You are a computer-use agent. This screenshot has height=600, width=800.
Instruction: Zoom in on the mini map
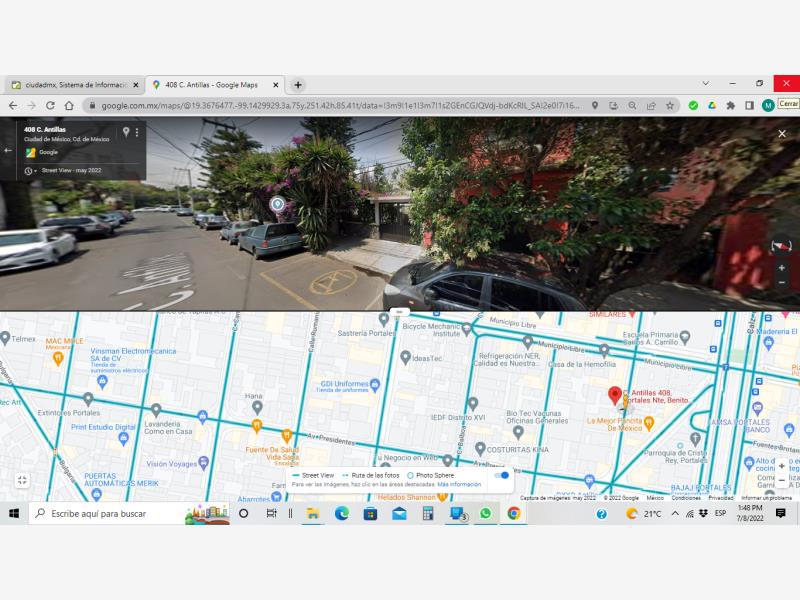point(782,466)
